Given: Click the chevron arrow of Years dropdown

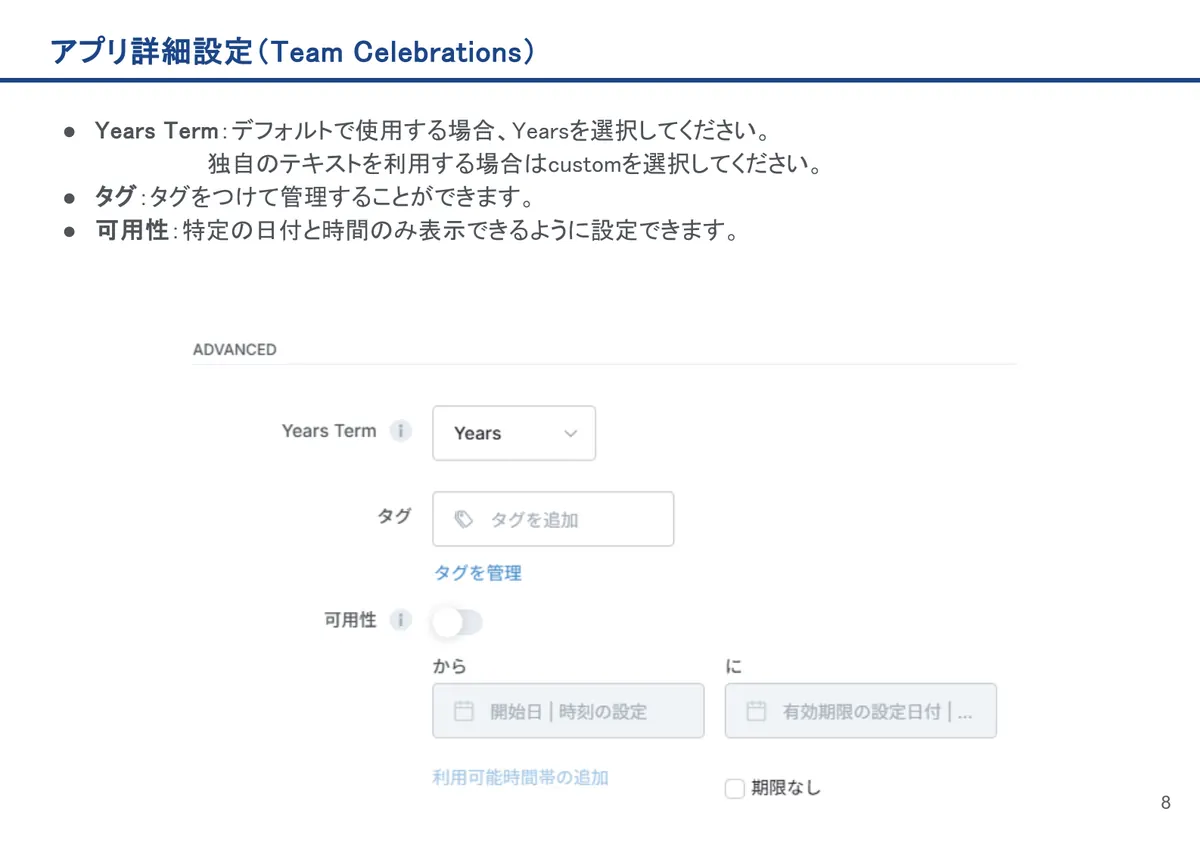Looking at the screenshot, I should [x=571, y=434].
